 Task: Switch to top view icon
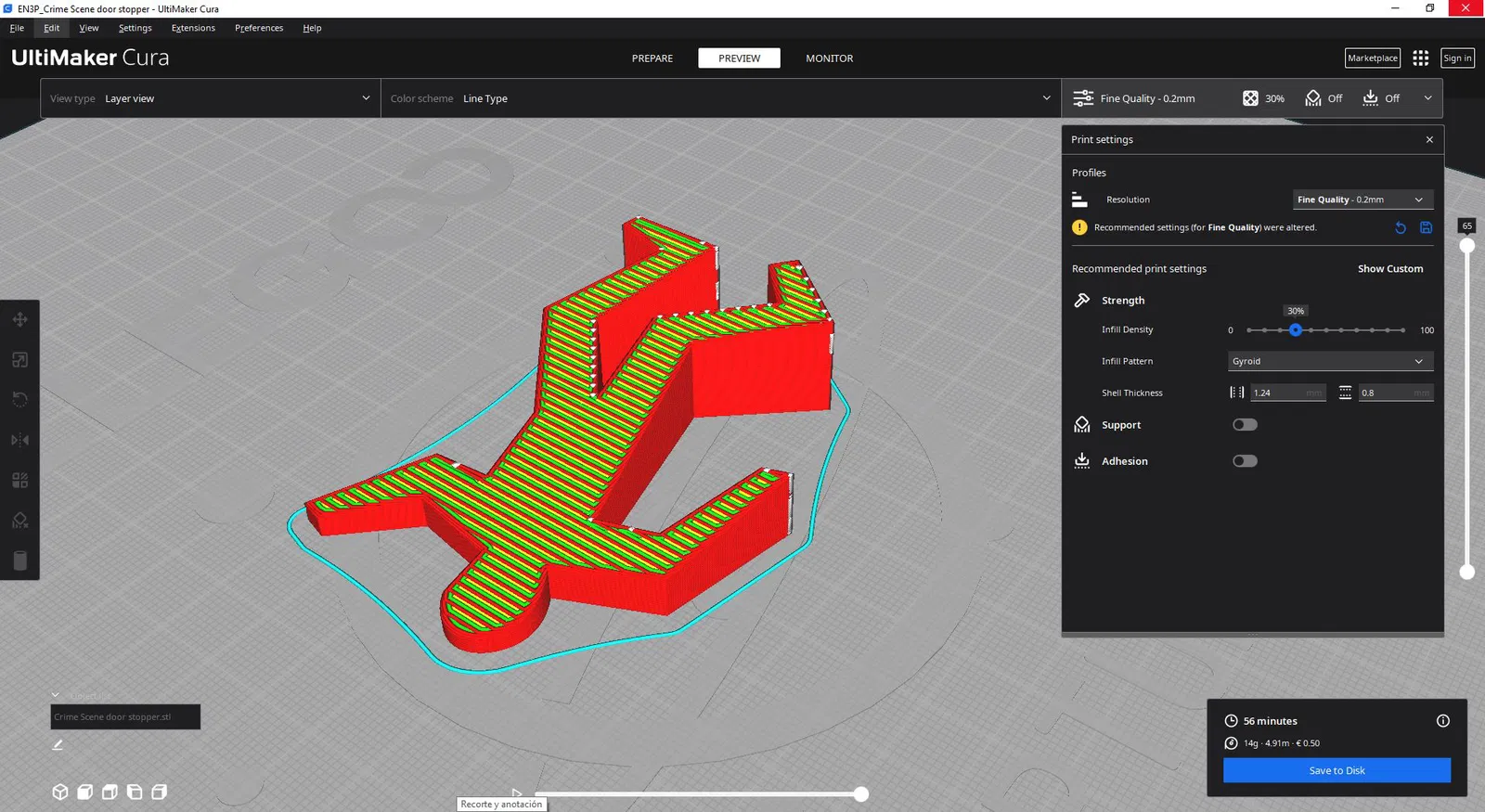[110, 792]
